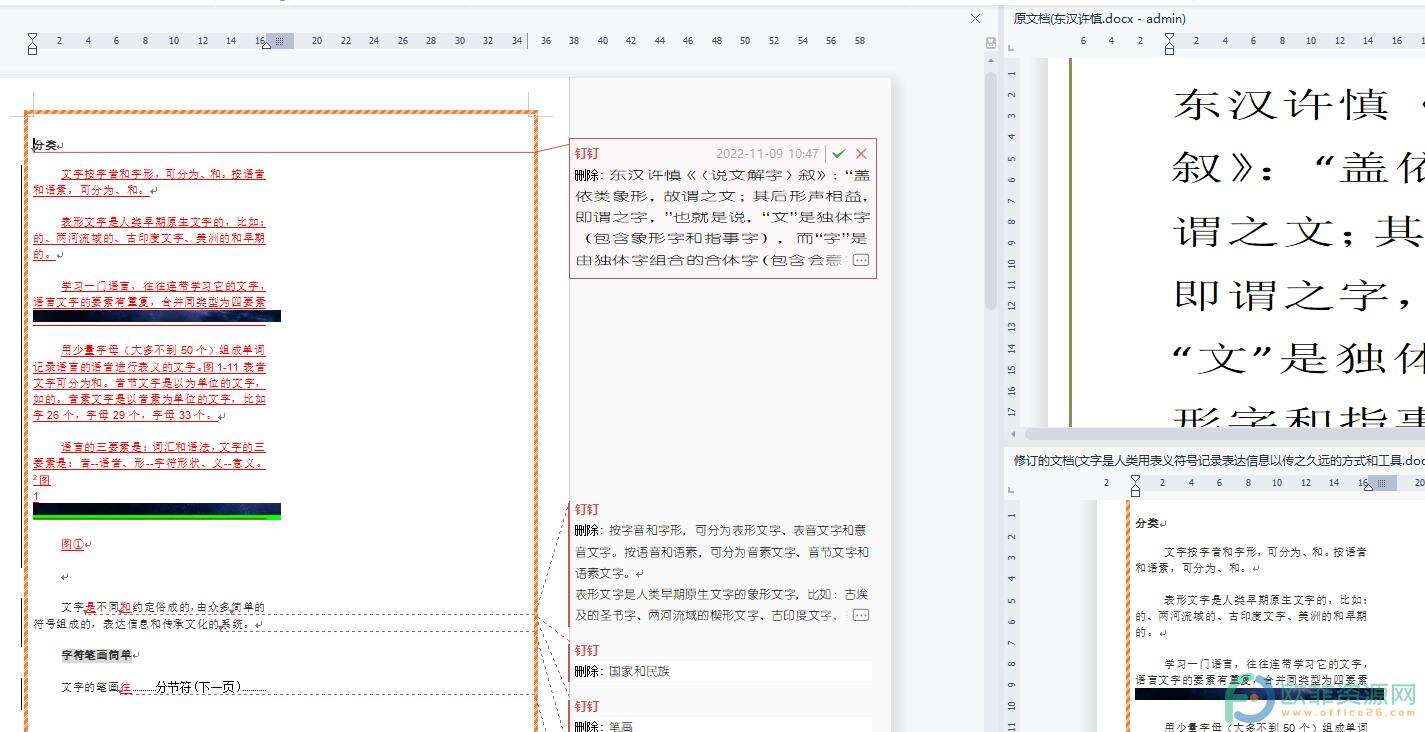
Task: Click the dark image strip below 学习一门语言 paragraph
Action: point(157,316)
